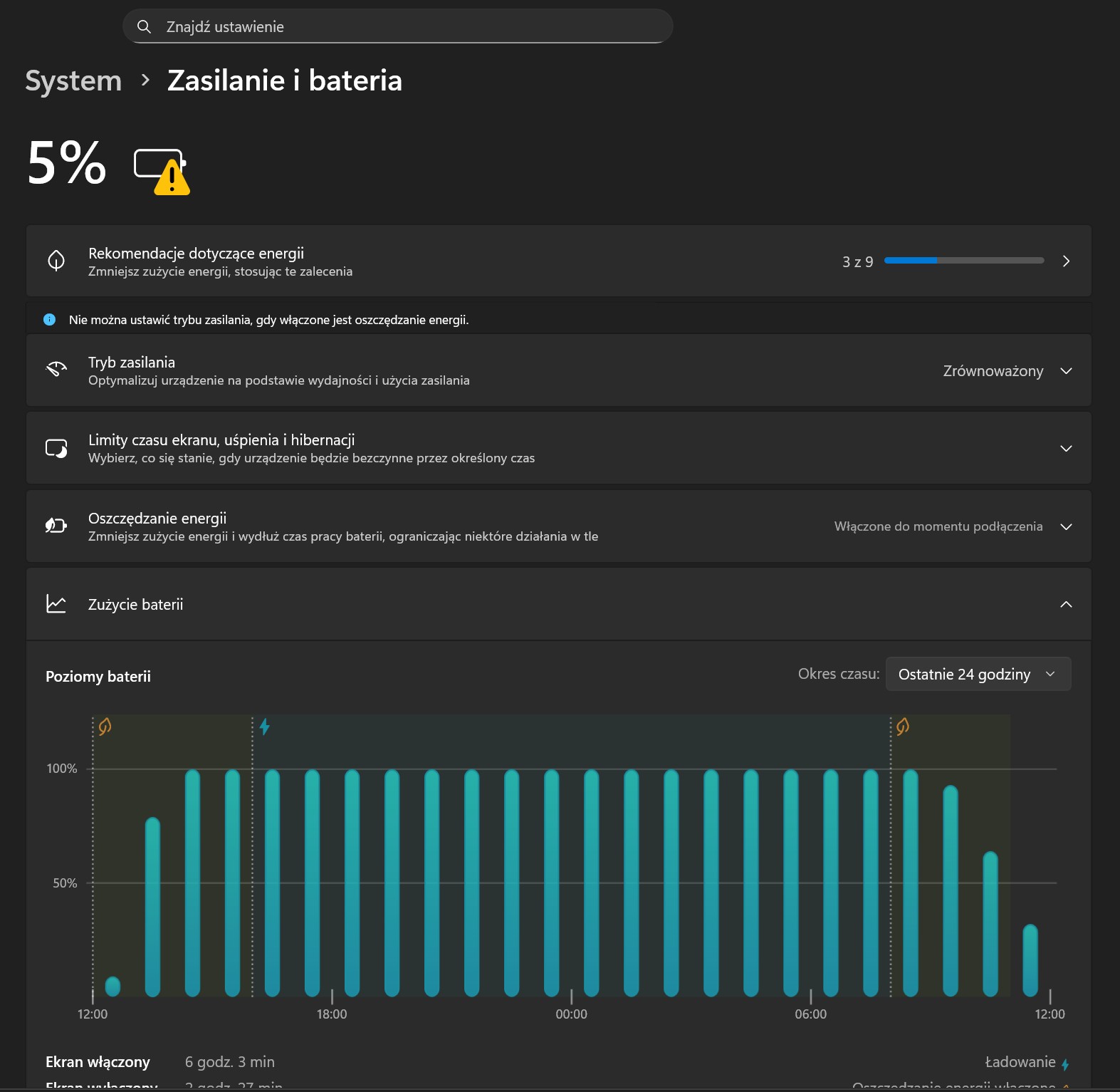
Task: Click the battery warning icon
Action: coord(162,171)
